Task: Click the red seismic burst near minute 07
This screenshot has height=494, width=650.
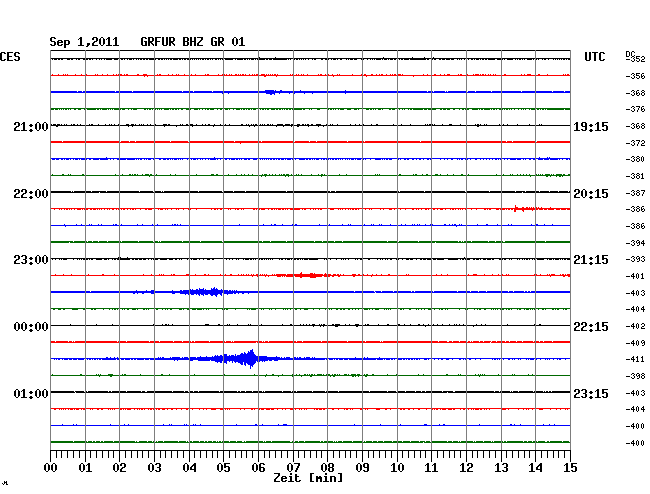Action: click(309, 275)
